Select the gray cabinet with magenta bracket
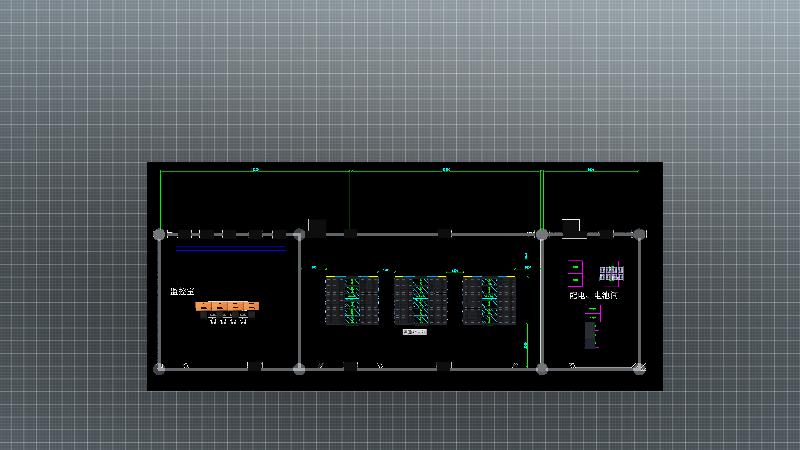This screenshot has width=800, height=450. tap(591, 330)
